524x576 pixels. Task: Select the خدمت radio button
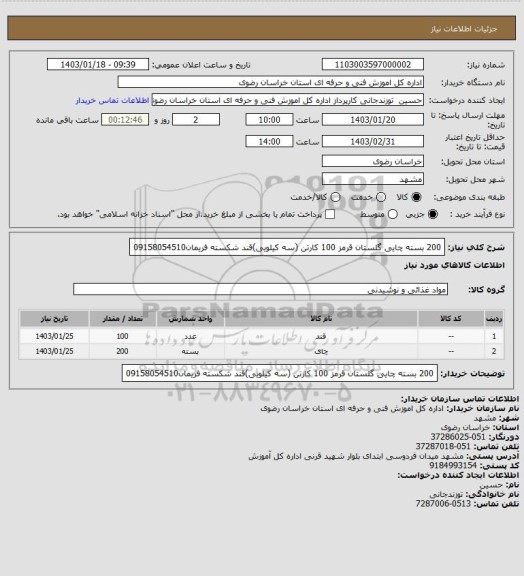[x=381, y=197]
